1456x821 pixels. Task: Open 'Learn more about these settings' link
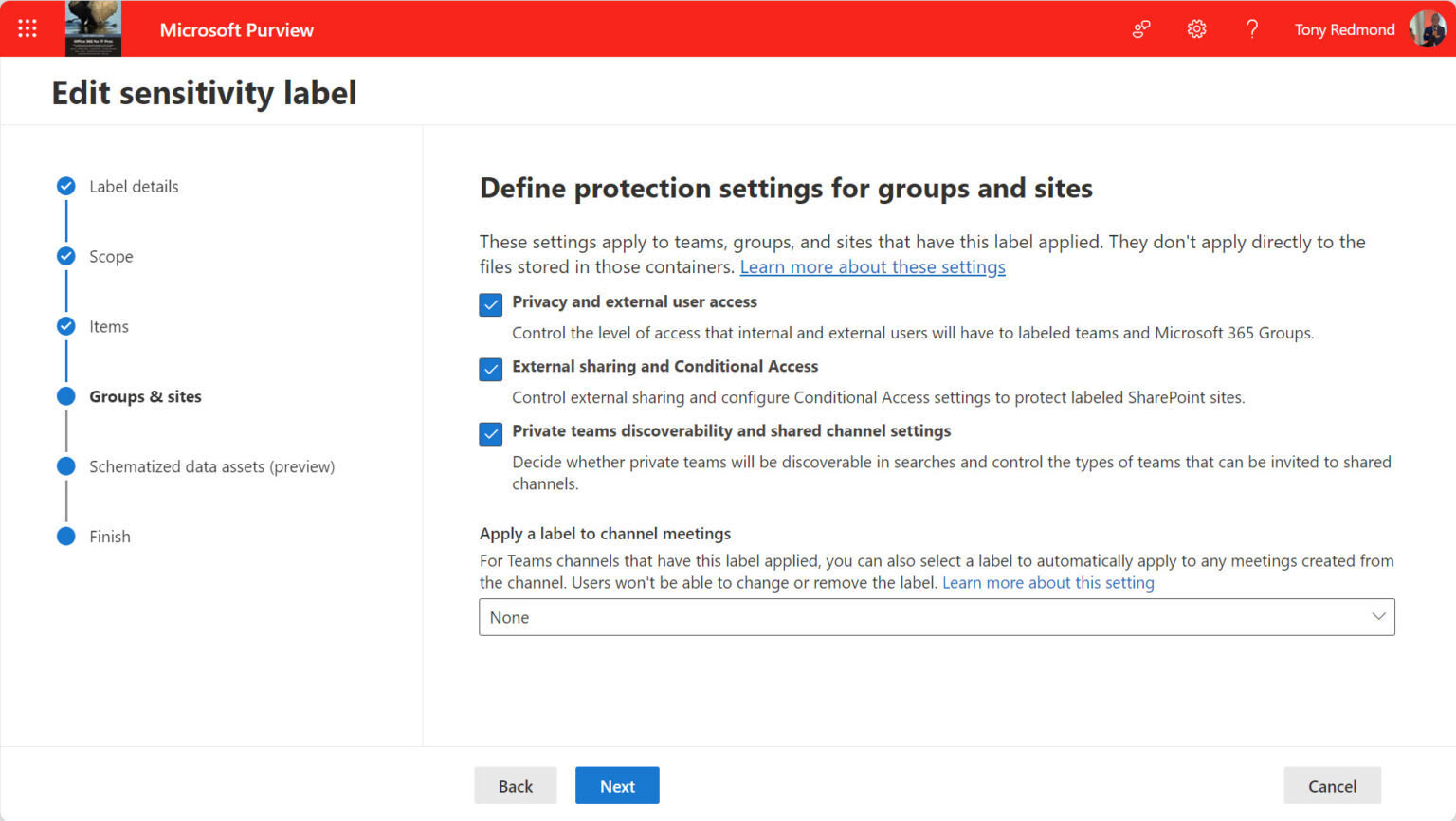(x=872, y=266)
